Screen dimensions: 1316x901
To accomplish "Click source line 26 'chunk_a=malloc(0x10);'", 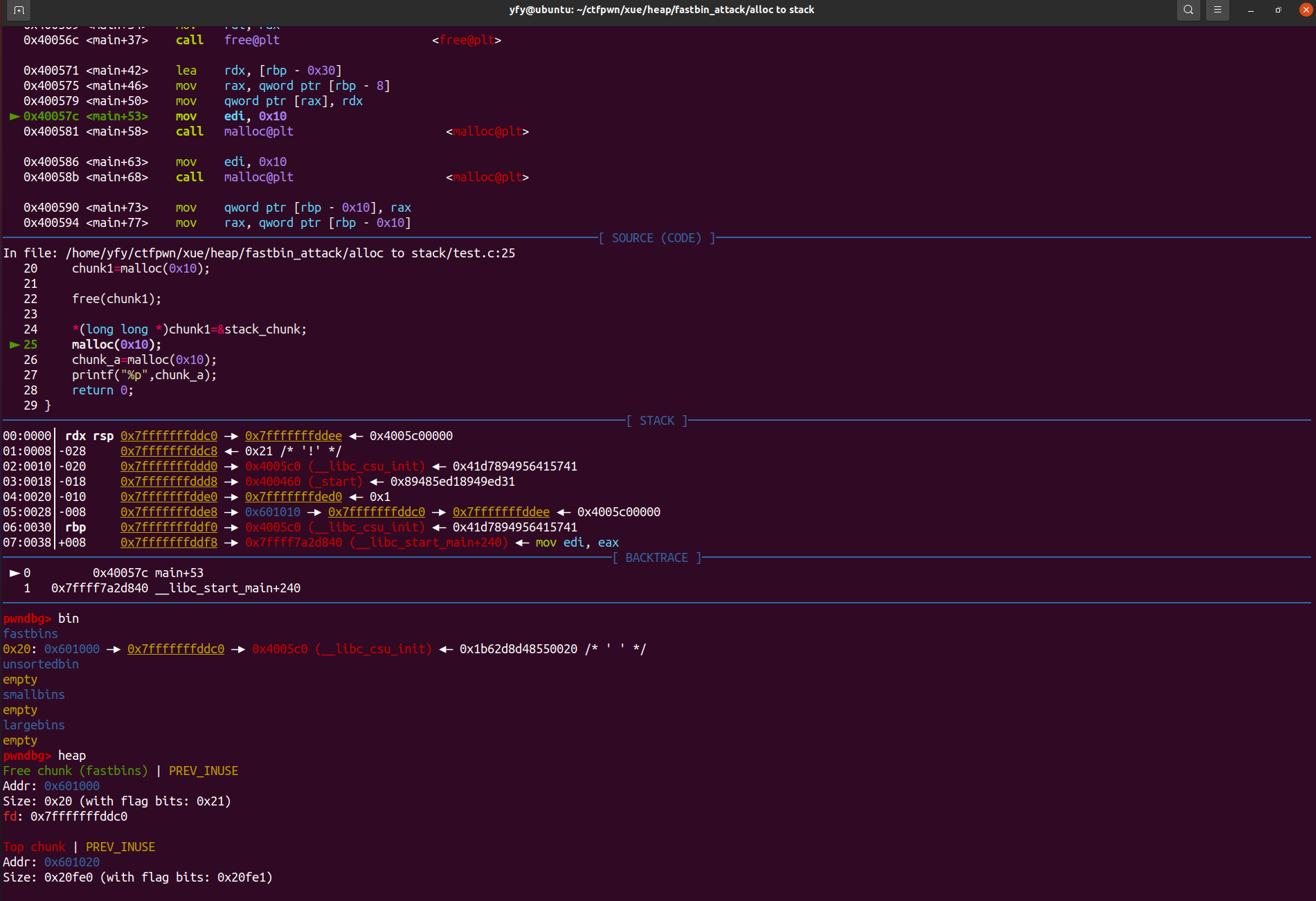I will 144,360.
